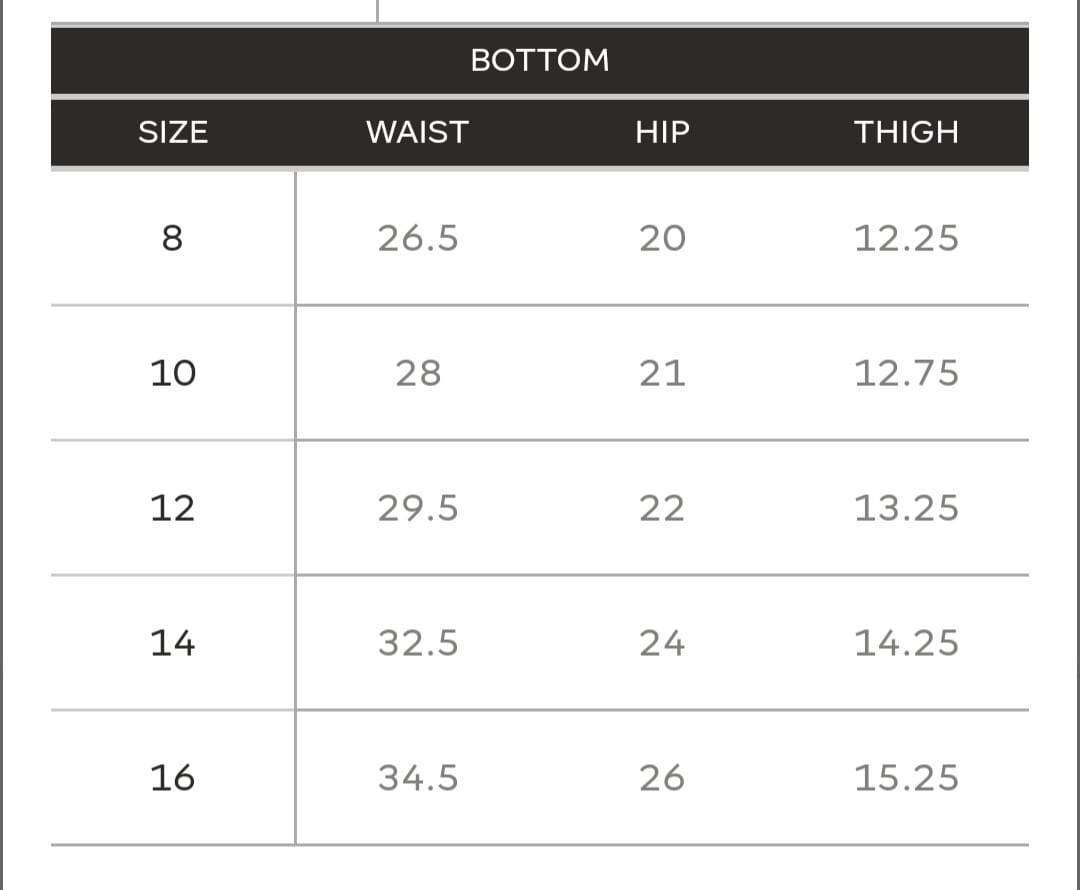Select hip value 22 for size 12
The width and height of the screenshot is (1080, 890).
point(662,508)
